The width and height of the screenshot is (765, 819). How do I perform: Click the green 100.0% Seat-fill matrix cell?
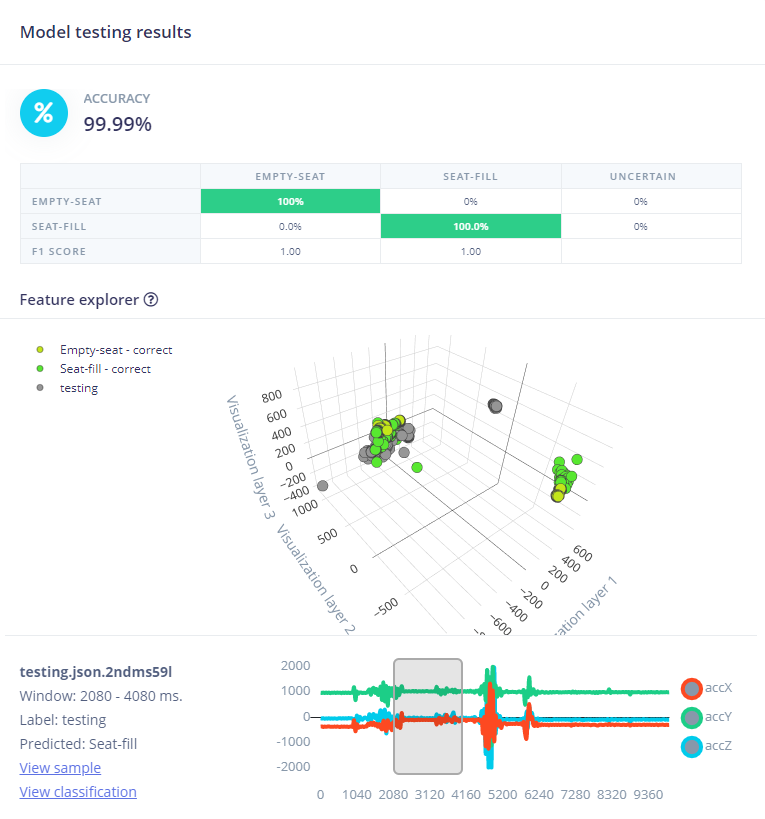point(470,226)
